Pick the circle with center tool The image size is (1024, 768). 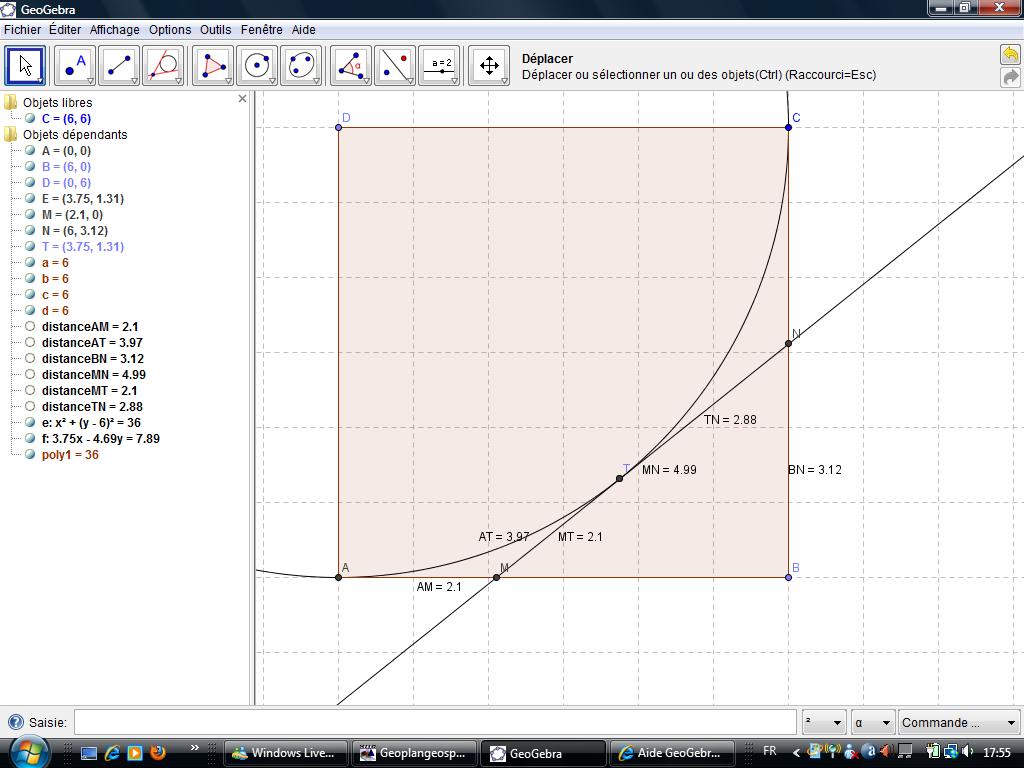257,66
